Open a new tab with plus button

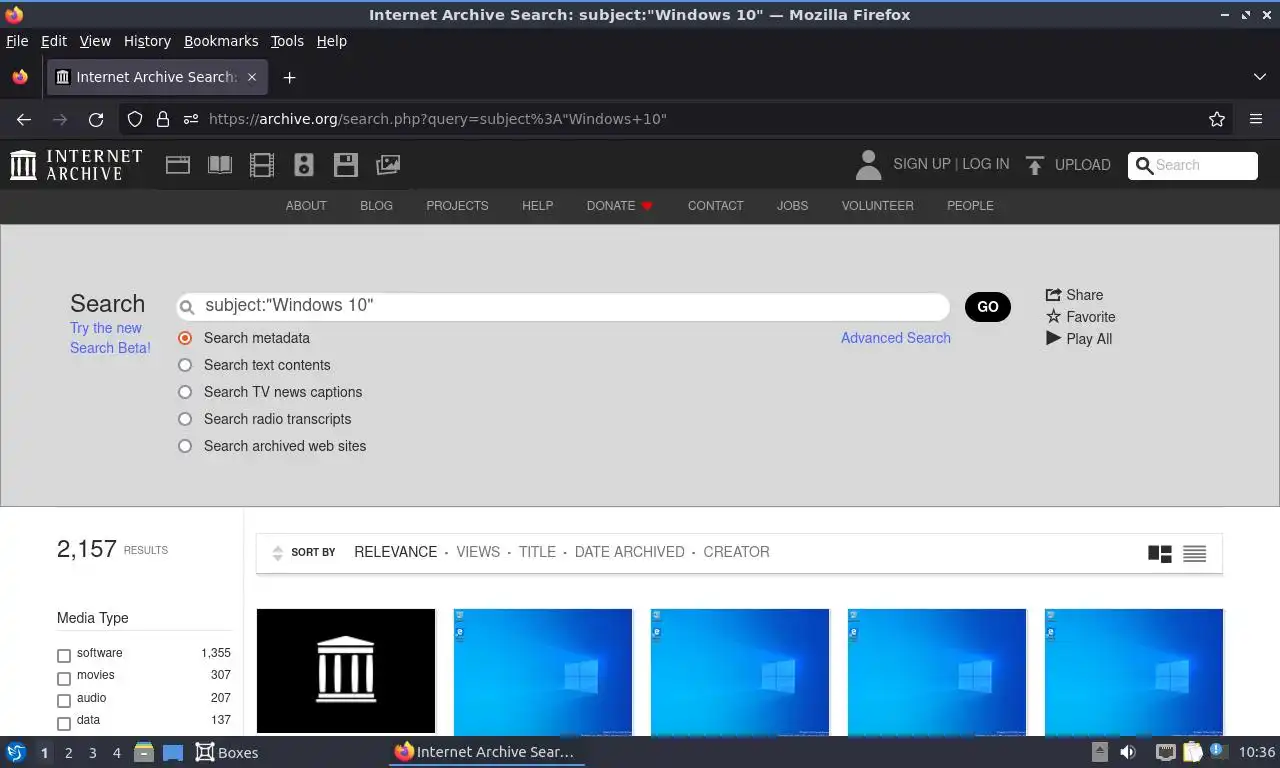tap(289, 77)
